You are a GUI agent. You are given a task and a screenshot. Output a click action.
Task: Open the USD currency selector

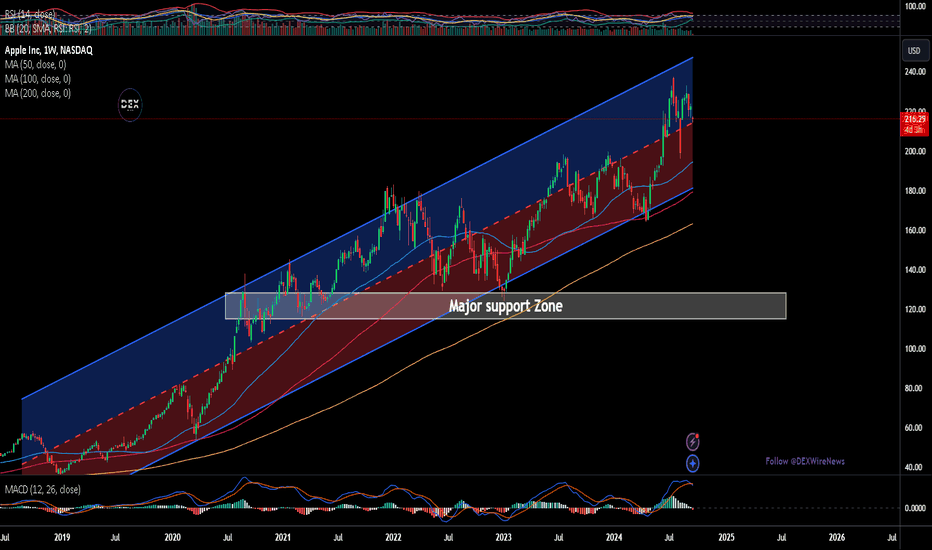click(x=914, y=51)
